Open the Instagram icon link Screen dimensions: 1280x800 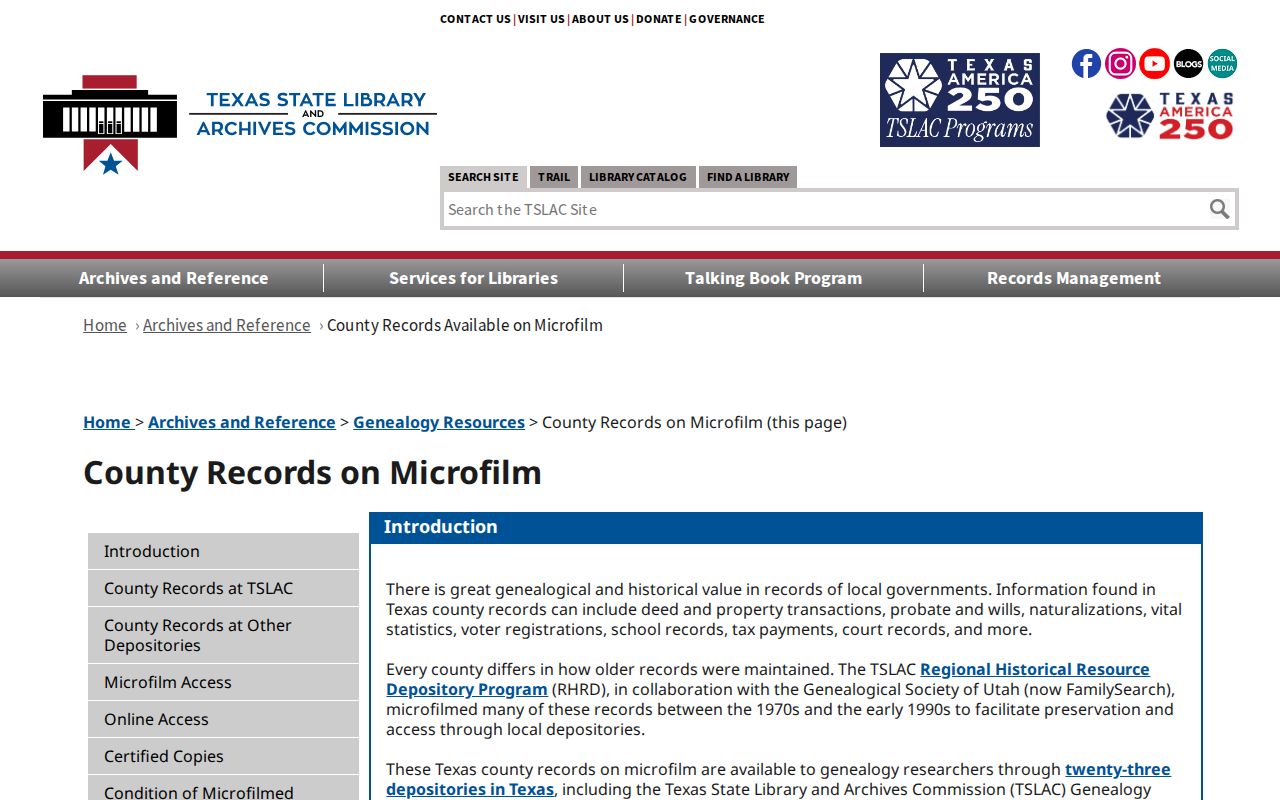1120,64
